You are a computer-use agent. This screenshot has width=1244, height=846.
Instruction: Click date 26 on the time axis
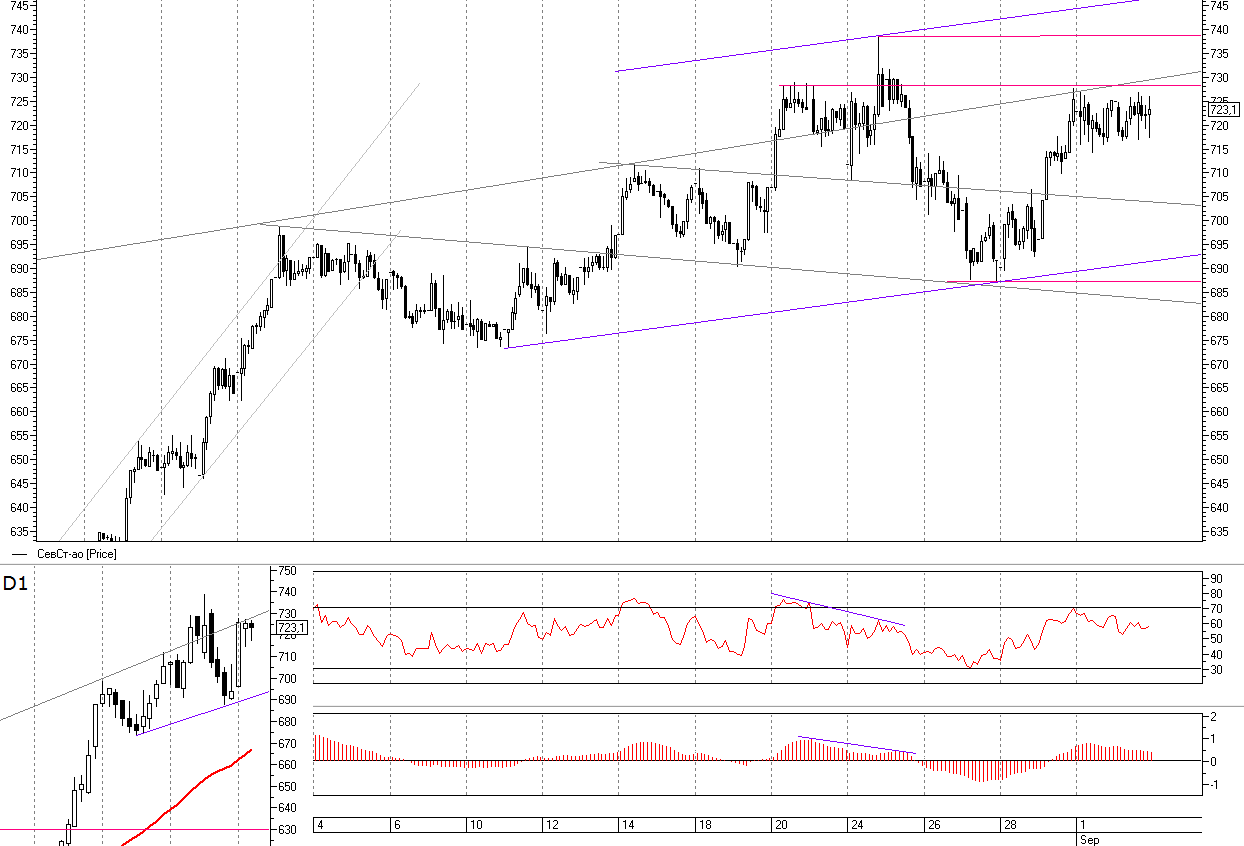tap(934, 826)
